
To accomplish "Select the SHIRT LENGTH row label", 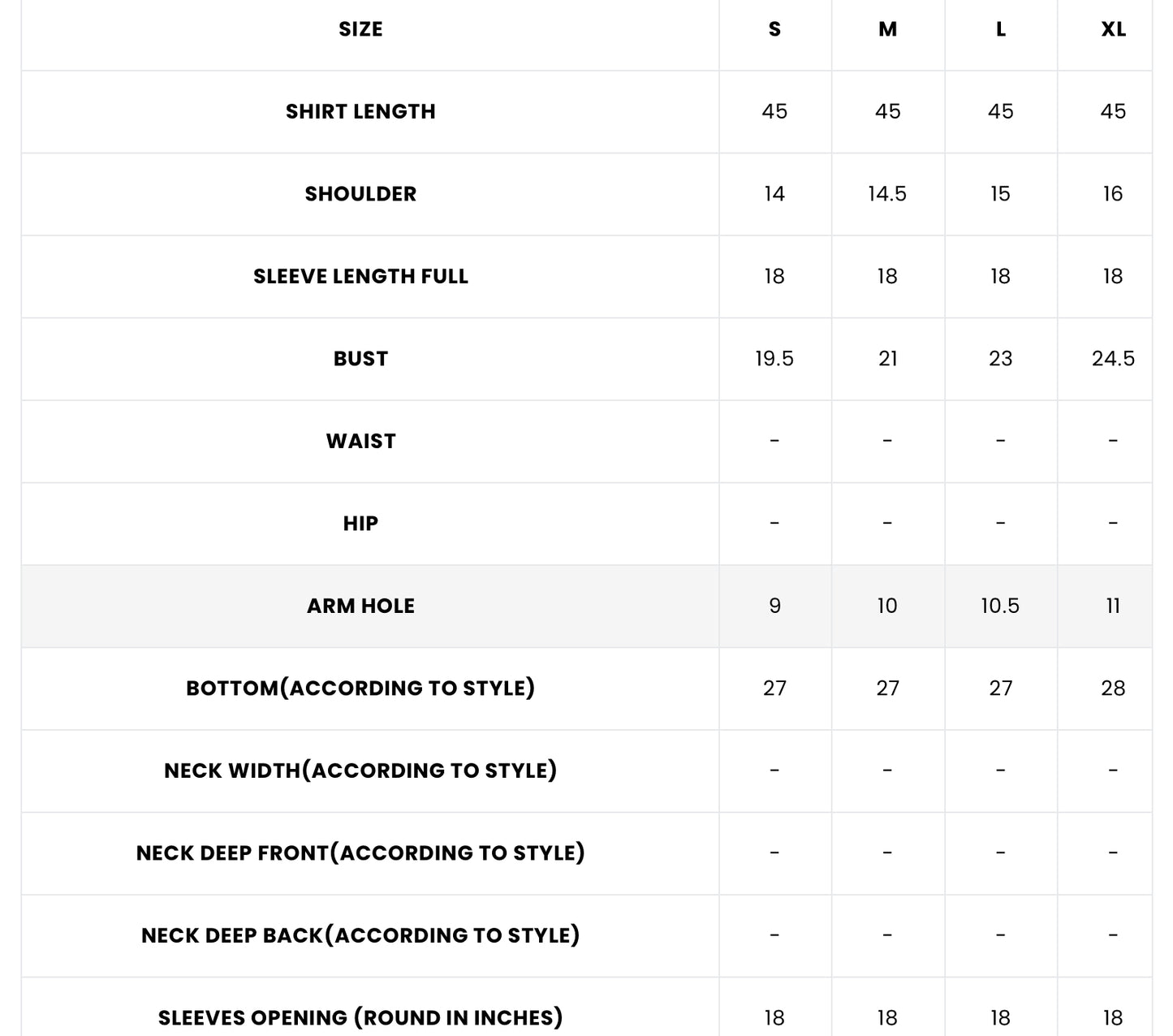I will [x=360, y=111].
